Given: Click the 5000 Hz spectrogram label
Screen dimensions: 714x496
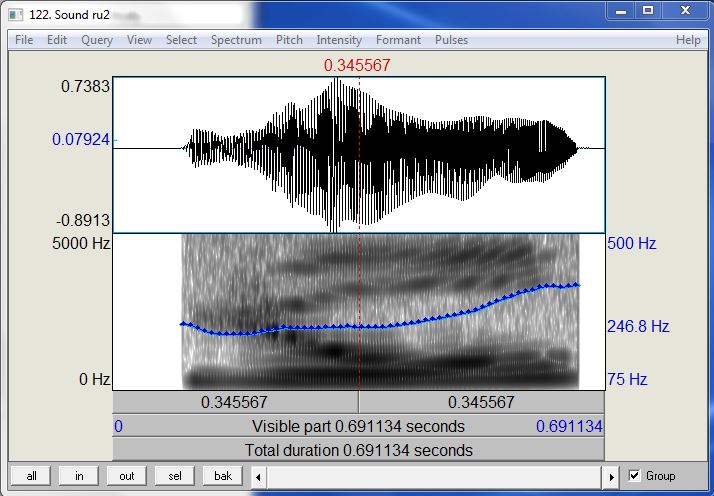Looking at the screenshot, I should pyautogui.click(x=81, y=243).
